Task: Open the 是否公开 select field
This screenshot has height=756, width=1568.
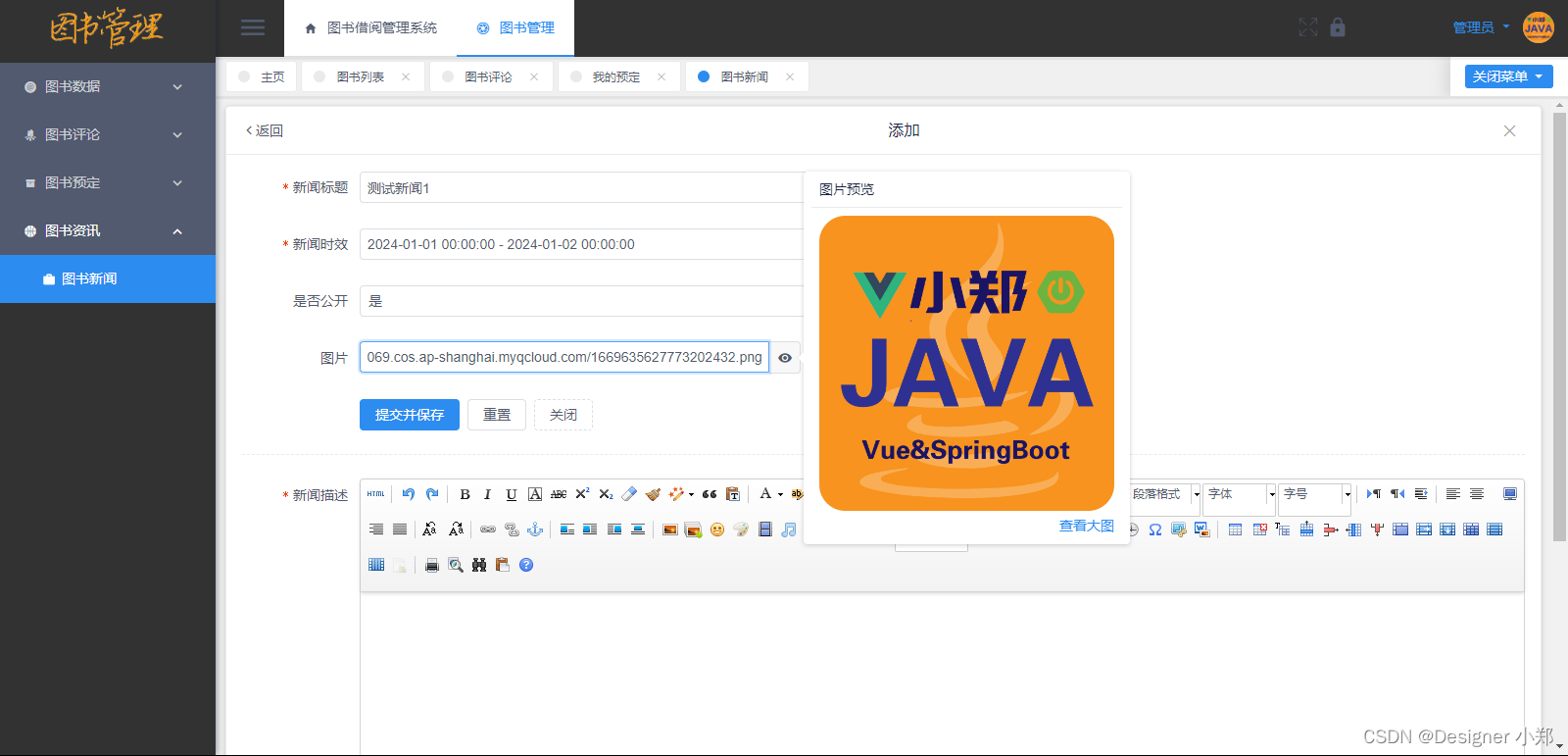Action: (x=582, y=301)
